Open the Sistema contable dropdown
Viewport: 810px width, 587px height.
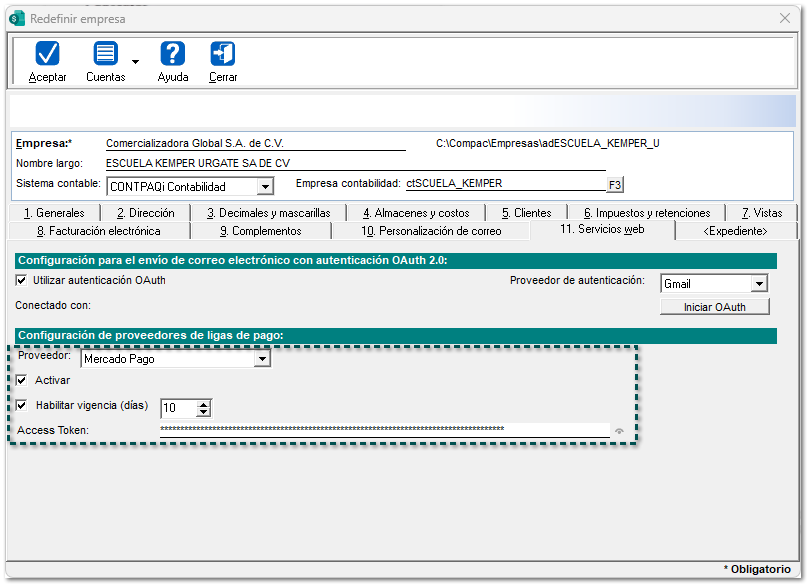coord(264,187)
